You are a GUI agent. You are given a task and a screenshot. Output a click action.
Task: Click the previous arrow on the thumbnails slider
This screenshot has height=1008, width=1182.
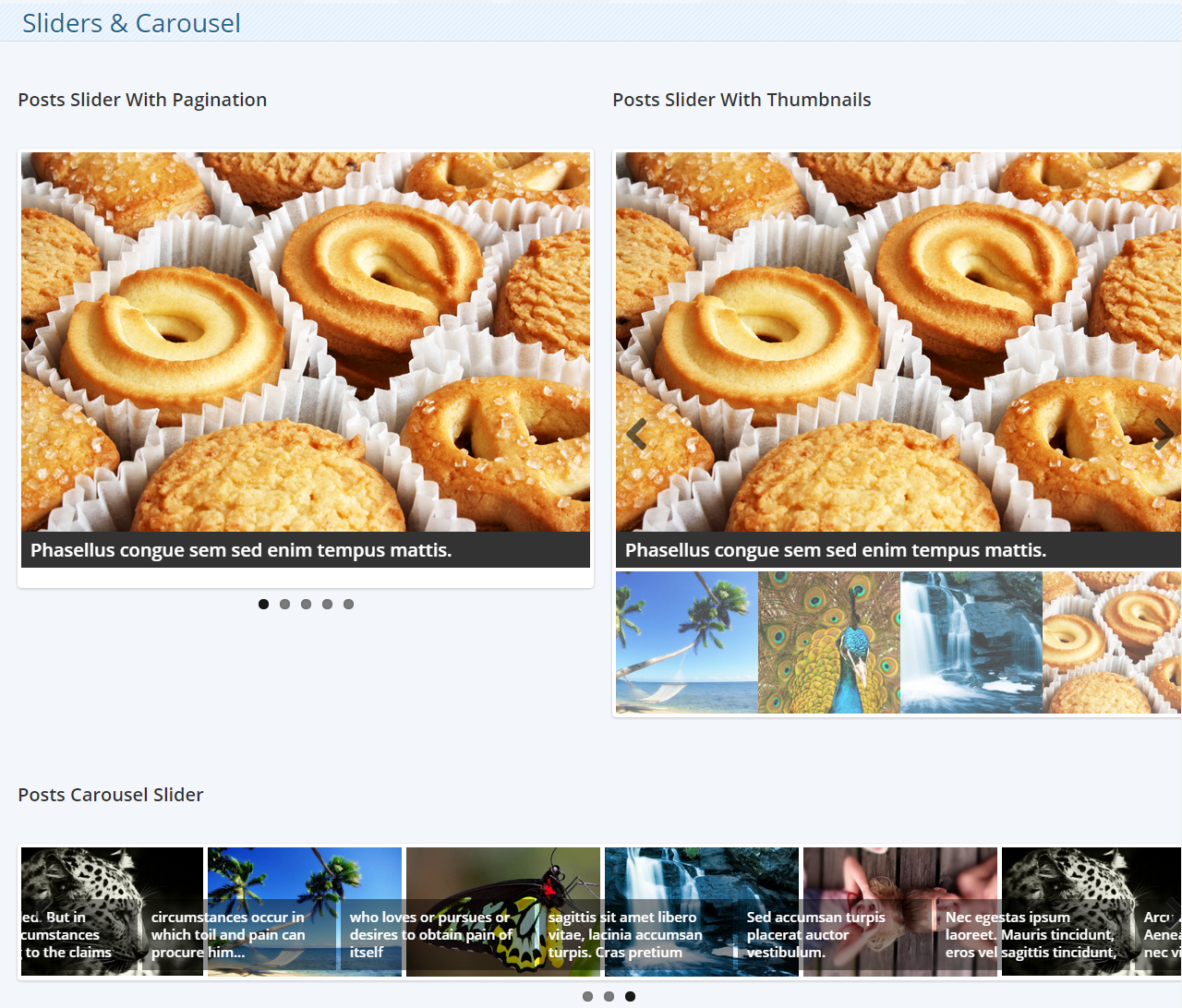(x=636, y=433)
